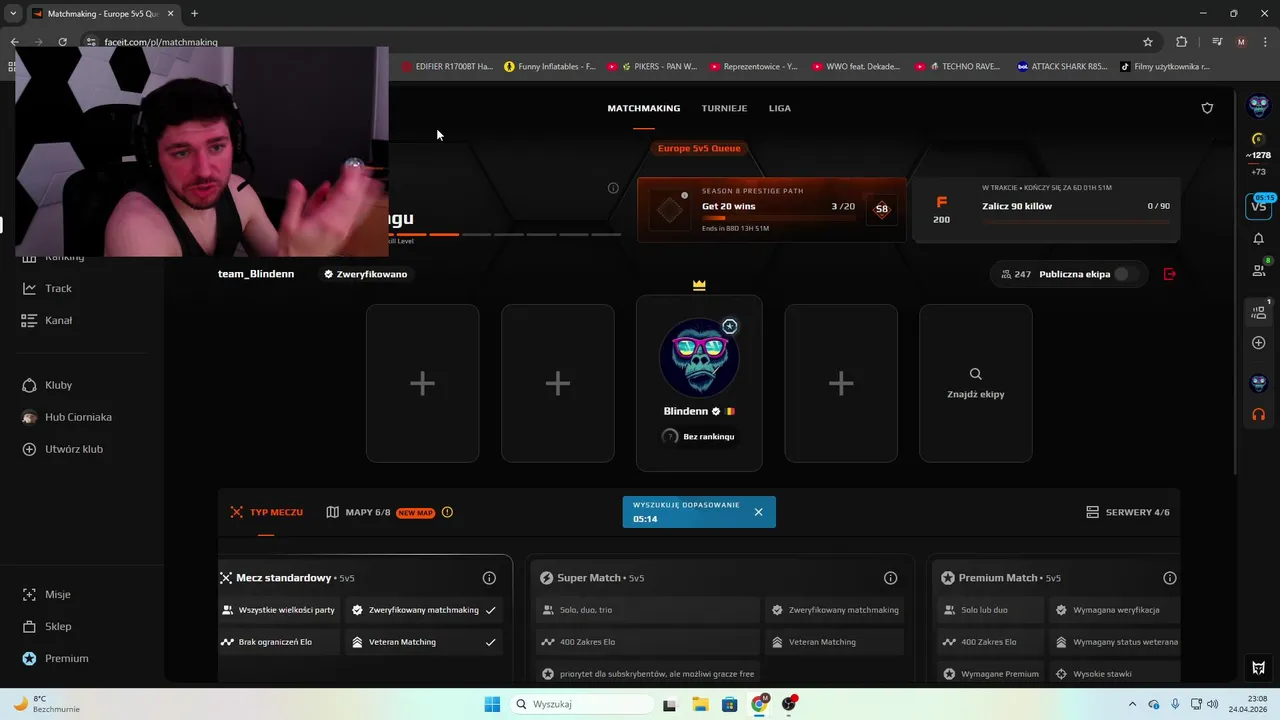
Task: Click the browser address bar
Action: 610,42
